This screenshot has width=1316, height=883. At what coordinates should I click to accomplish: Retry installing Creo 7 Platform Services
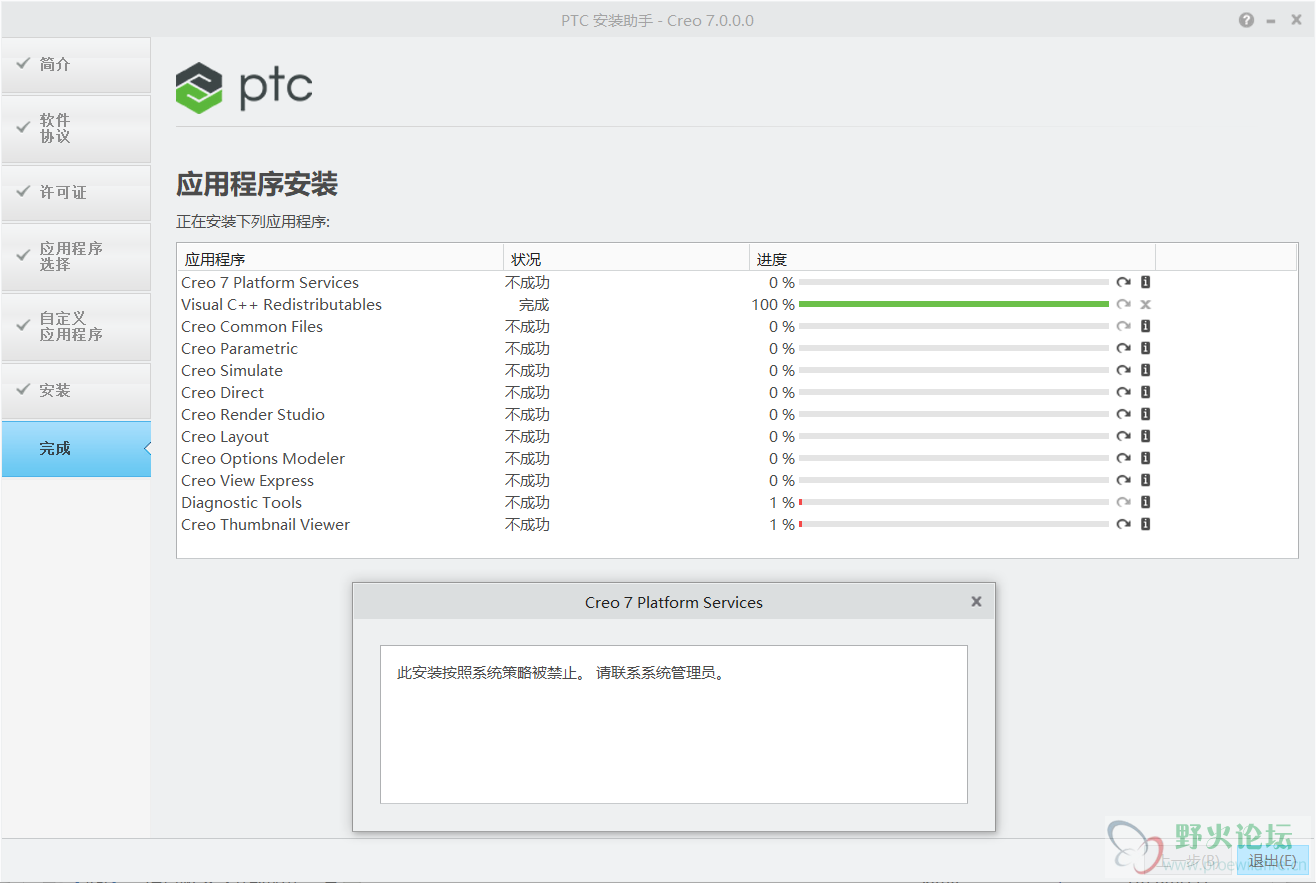1123,282
